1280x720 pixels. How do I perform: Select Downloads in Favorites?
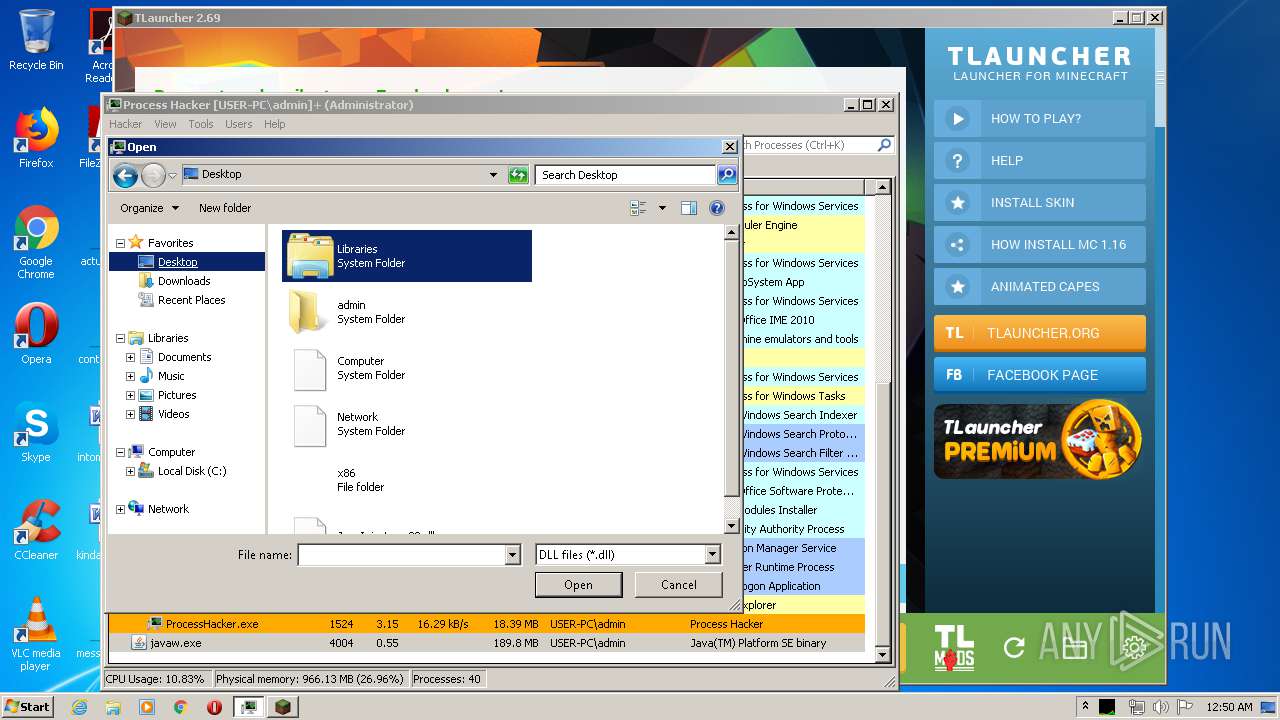pos(184,281)
